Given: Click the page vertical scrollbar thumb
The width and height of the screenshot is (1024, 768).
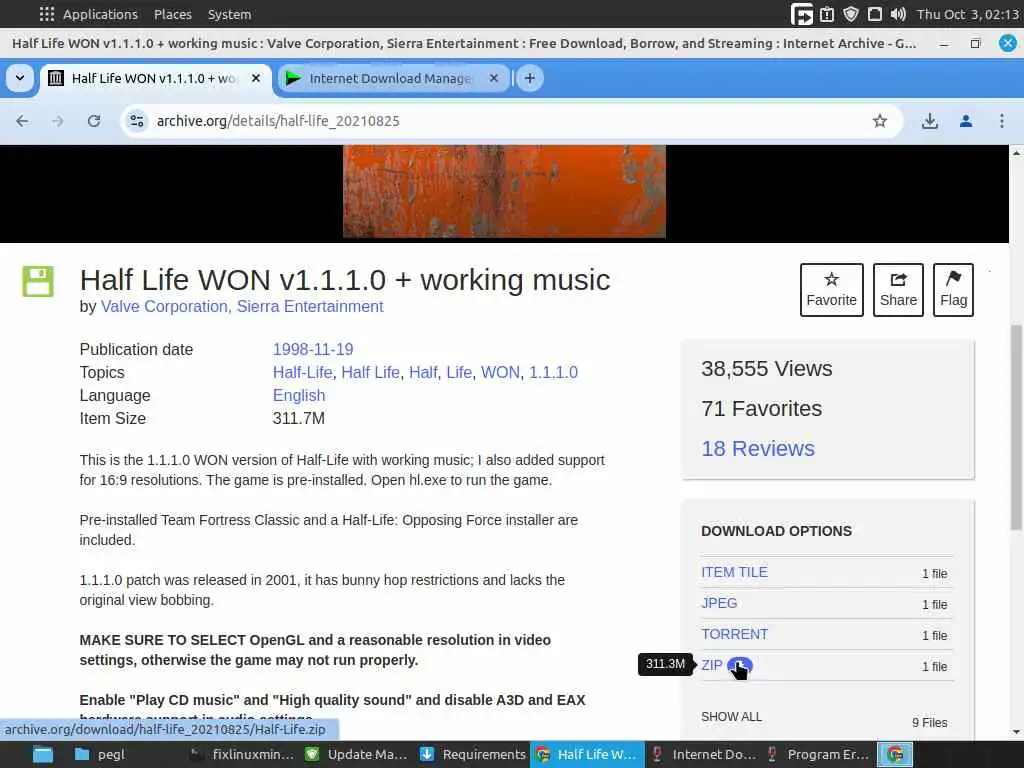Looking at the screenshot, I should (1016, 426).
